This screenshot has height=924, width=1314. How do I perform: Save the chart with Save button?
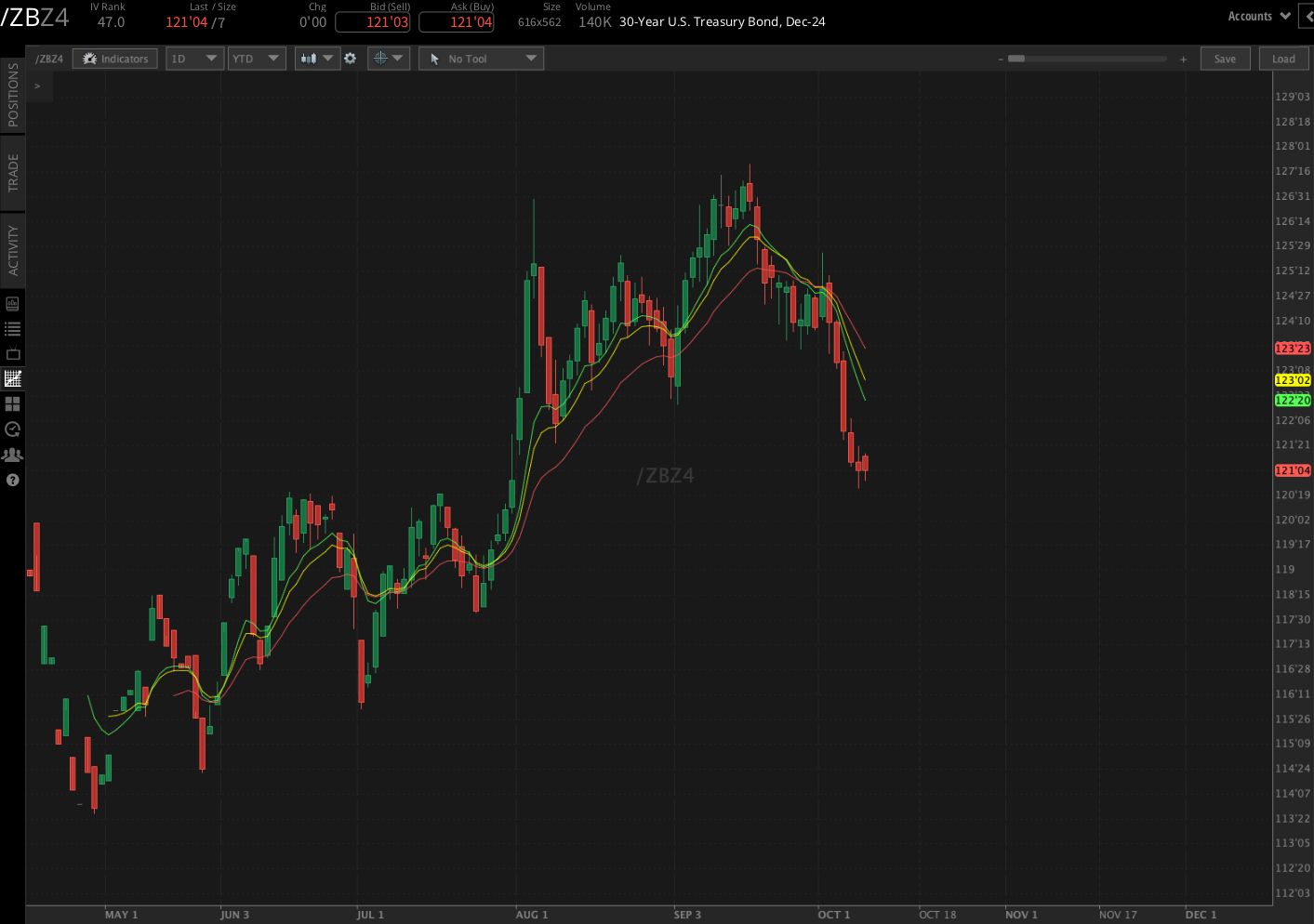click(1225, 58)
